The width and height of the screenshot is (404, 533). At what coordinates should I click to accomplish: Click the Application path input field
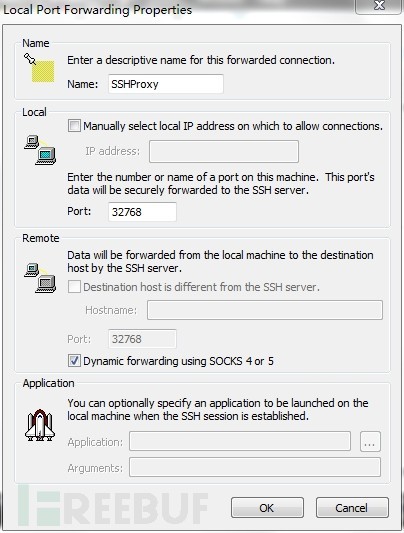point(240,441)
